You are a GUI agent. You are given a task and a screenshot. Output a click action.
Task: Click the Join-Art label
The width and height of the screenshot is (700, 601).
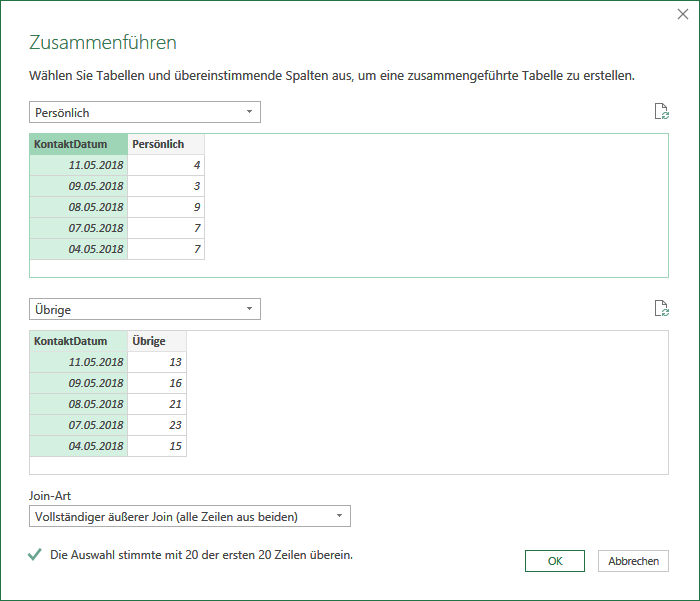[x=50, y=496]
